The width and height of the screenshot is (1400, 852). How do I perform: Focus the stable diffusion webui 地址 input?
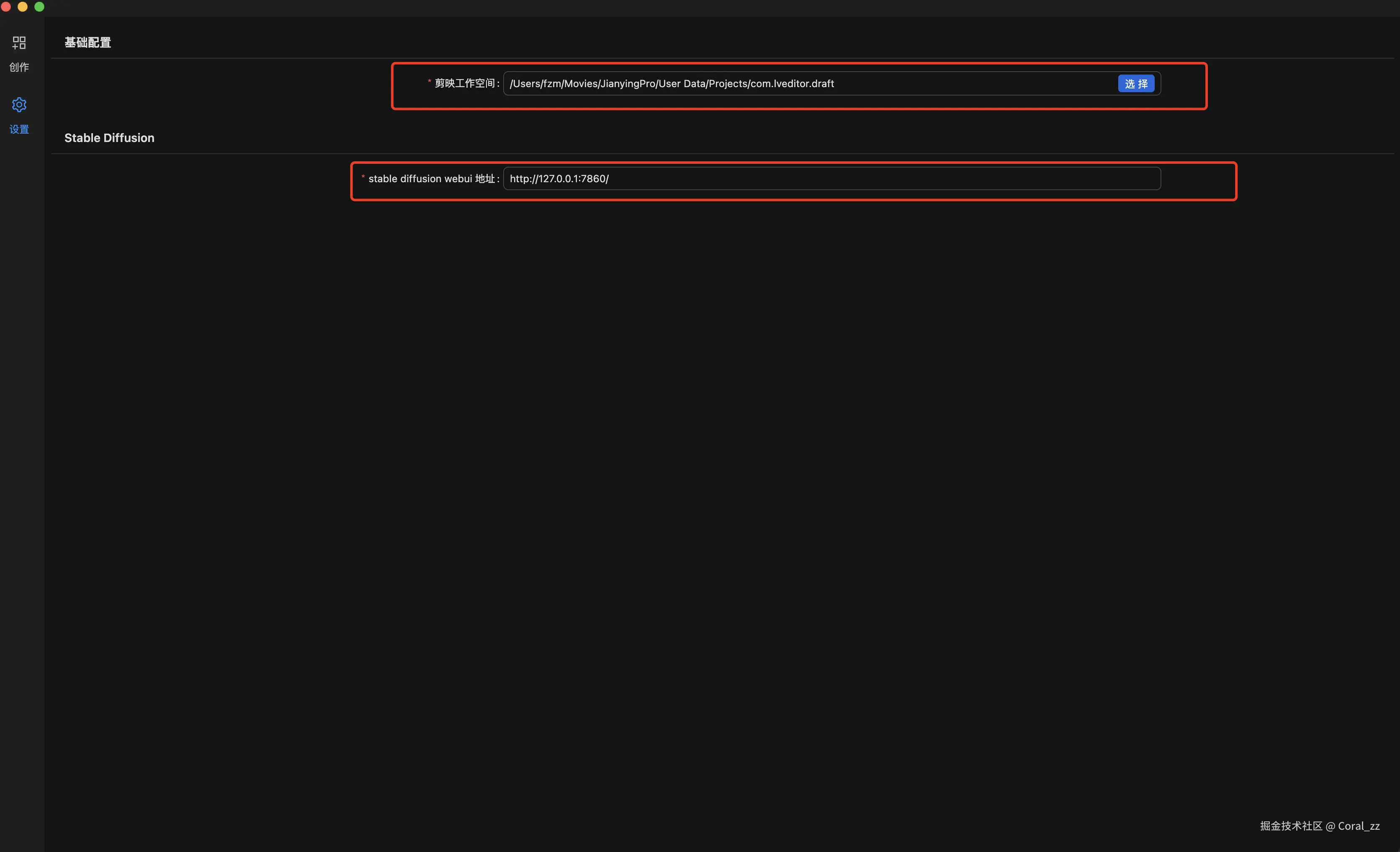832,178
